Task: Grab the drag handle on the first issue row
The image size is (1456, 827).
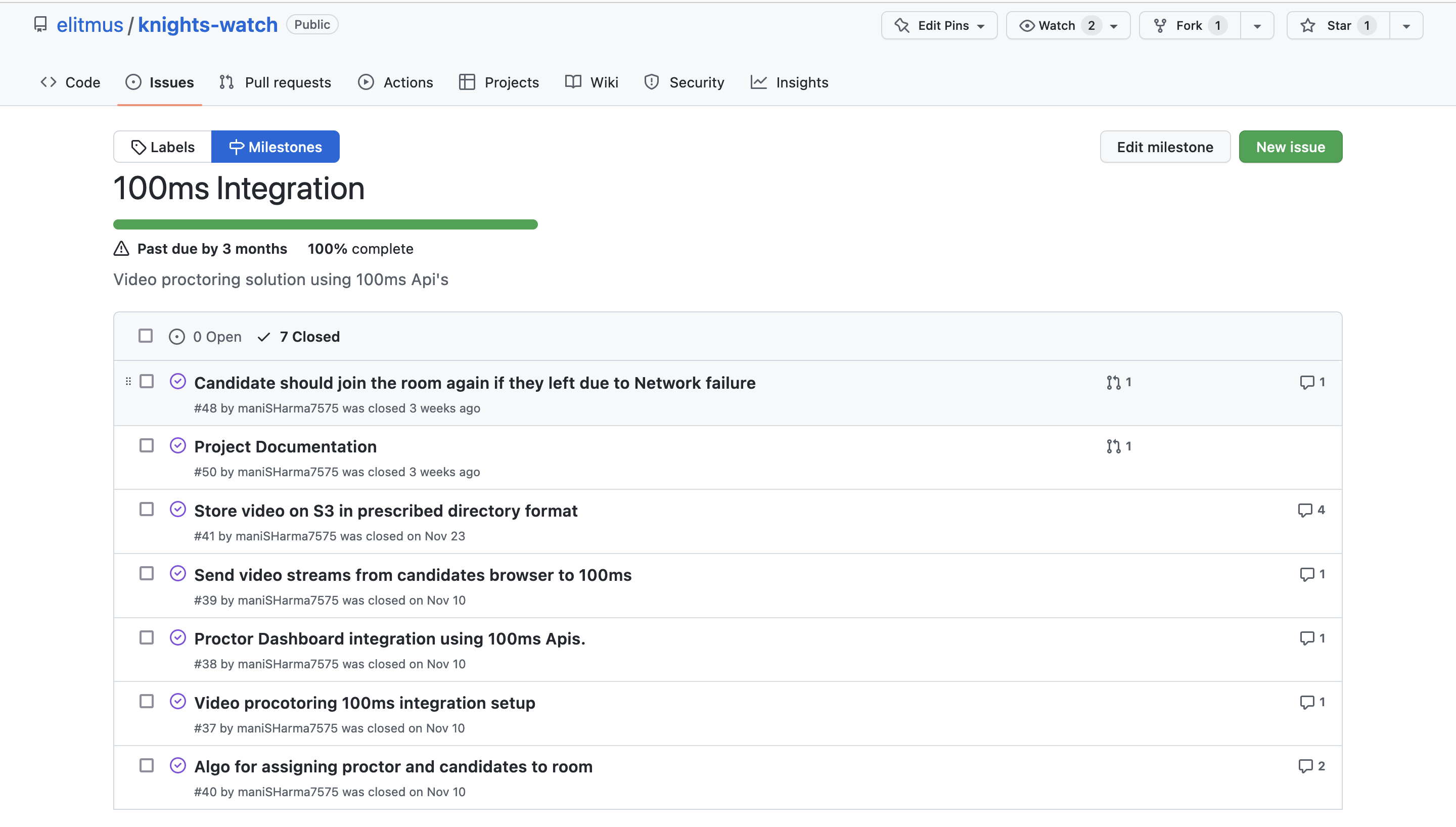Action: click(128, 382)
